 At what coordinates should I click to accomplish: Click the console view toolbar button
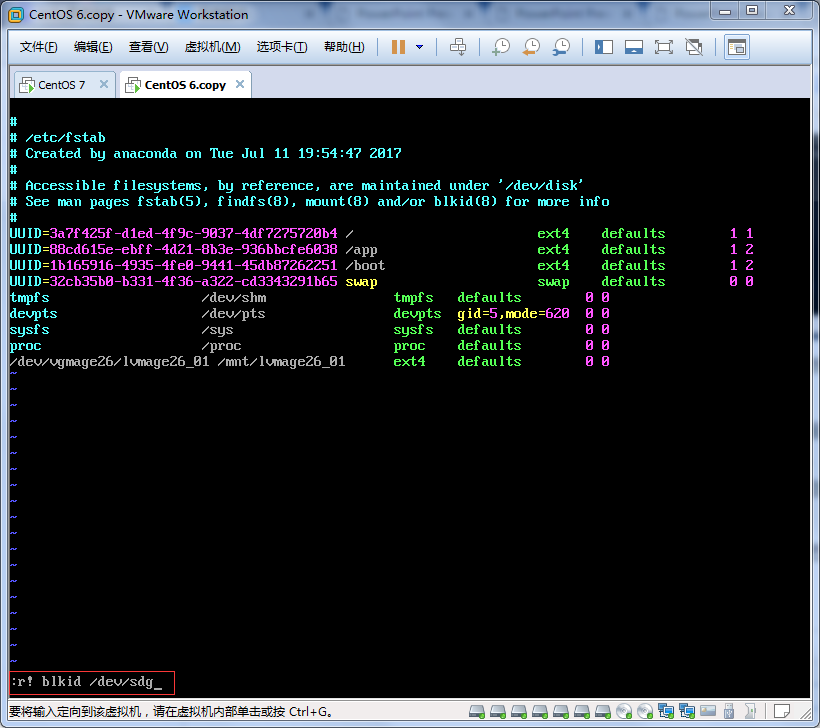pos(737,47)
